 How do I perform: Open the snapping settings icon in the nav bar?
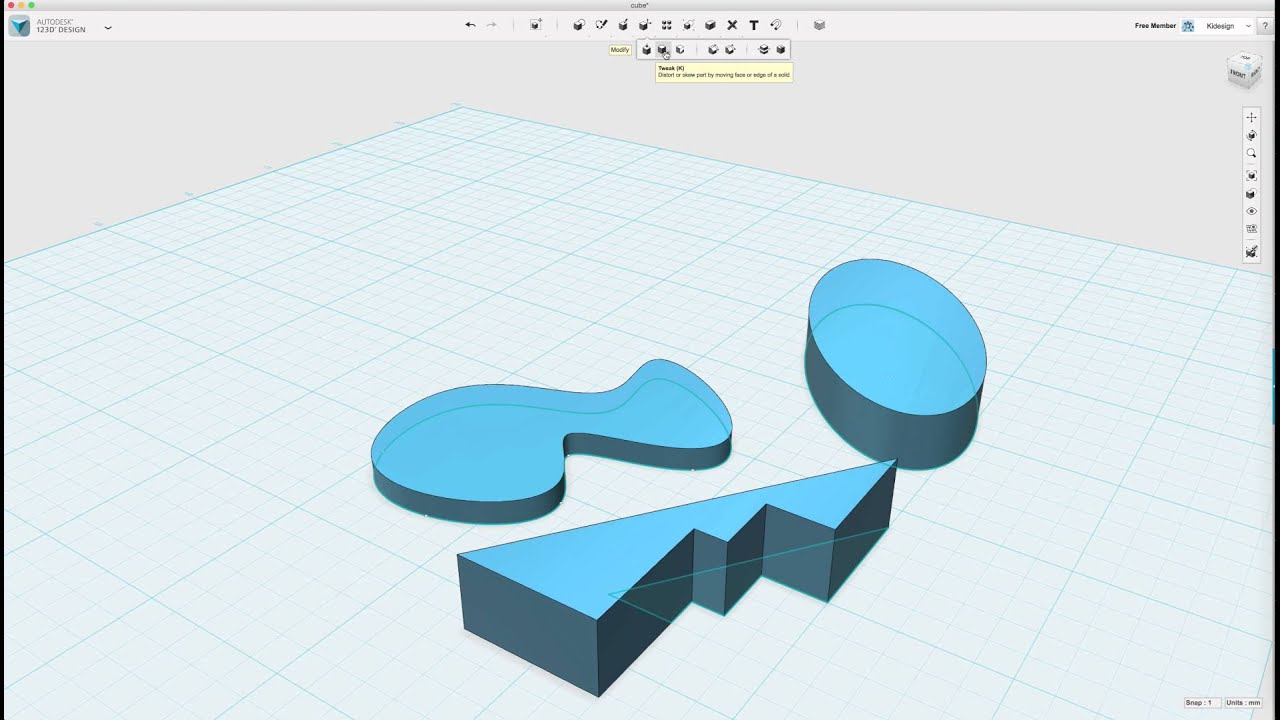(1251, 251)
